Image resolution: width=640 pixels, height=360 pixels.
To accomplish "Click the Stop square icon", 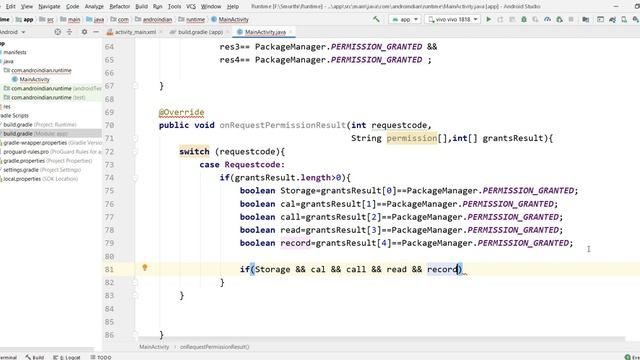I will 571,19.
